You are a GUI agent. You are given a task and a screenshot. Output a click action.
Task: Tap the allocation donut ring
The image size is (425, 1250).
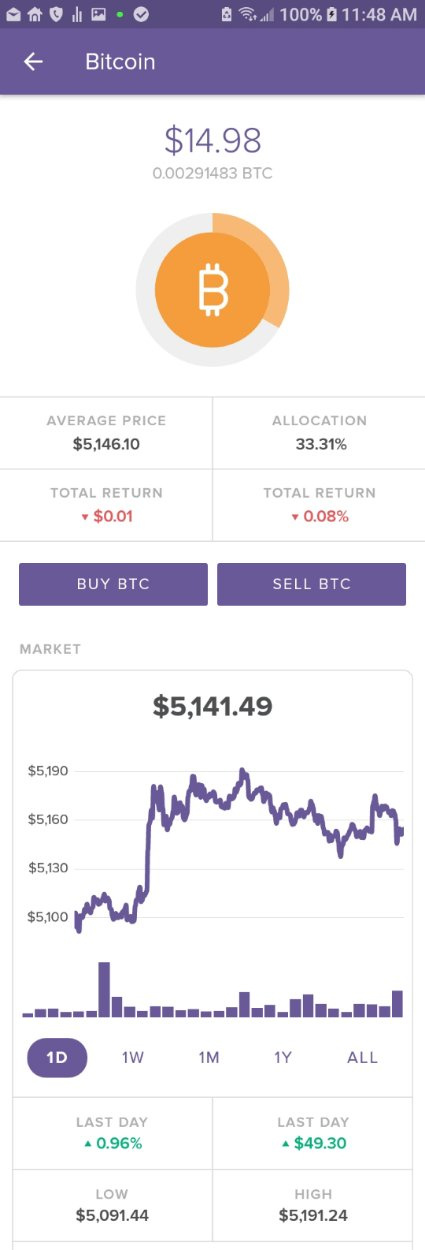click(212, 290)
